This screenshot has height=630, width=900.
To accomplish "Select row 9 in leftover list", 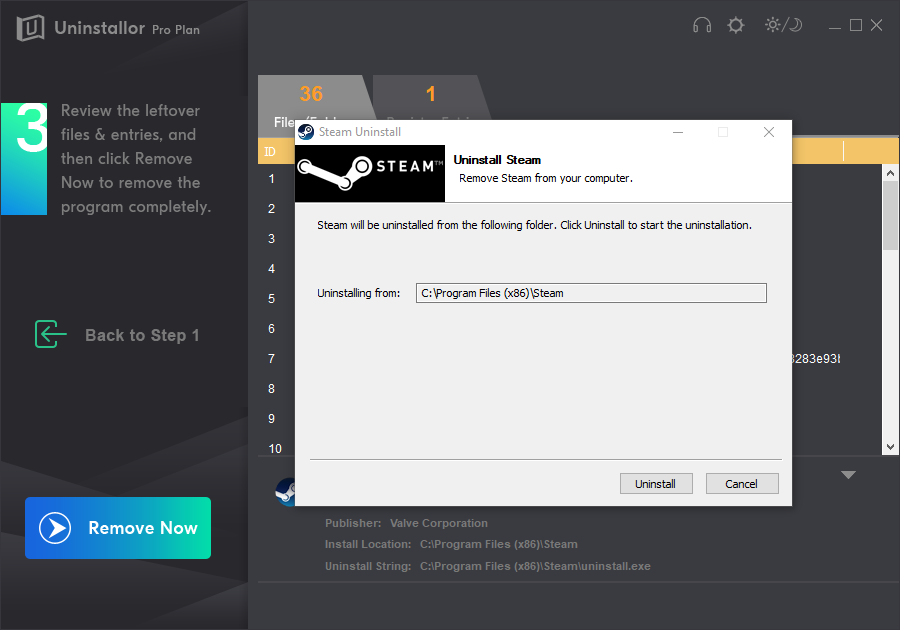I will coord(271,419).
